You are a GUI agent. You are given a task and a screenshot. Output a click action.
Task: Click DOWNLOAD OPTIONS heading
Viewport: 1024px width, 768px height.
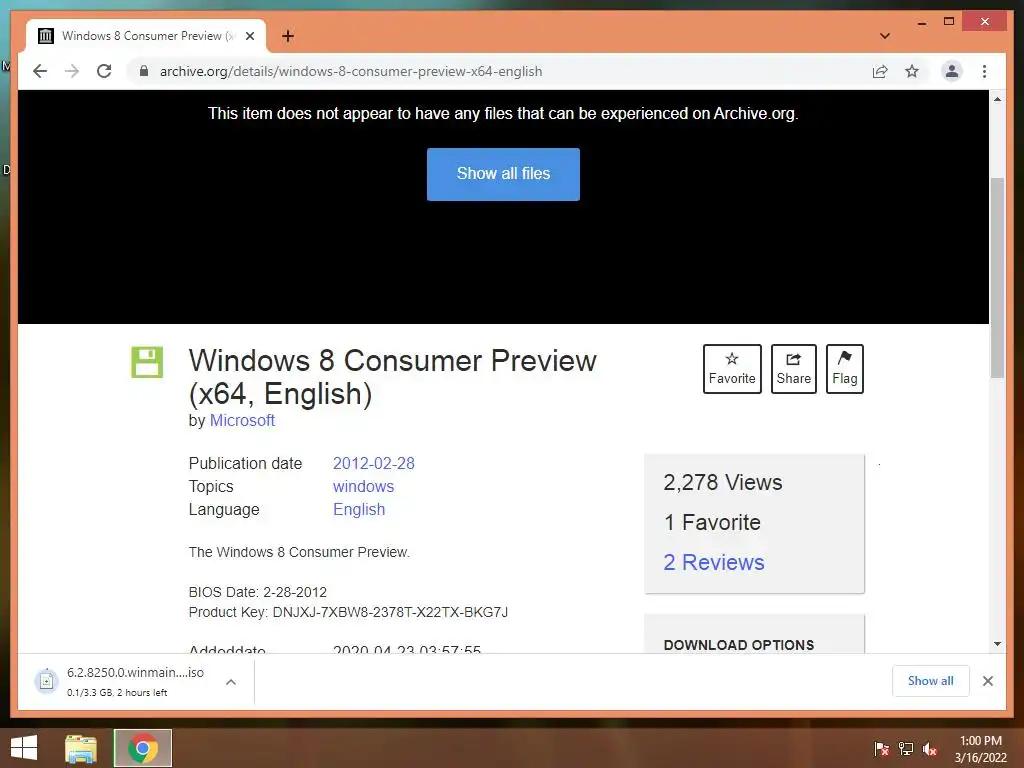[x=739, y=645]
